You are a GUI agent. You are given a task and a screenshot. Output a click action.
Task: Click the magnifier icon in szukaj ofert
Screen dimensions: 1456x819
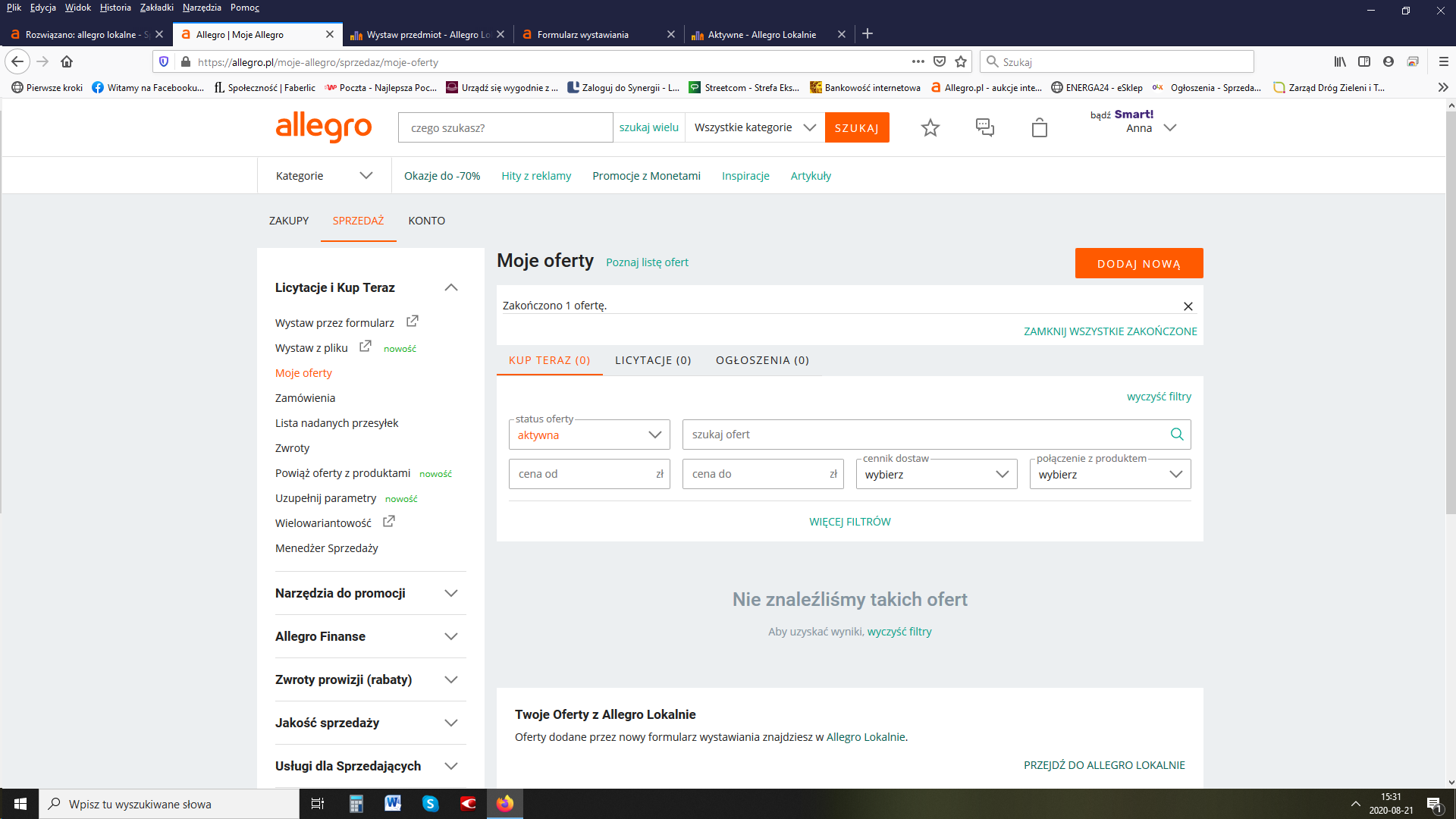click(x=1177, y=434)
